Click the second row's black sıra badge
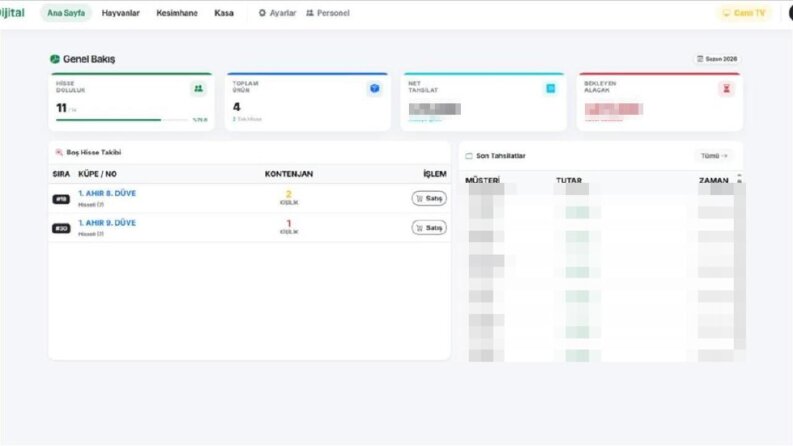The width and height of the screenshot is (793, 446). (x=61, y=229)
